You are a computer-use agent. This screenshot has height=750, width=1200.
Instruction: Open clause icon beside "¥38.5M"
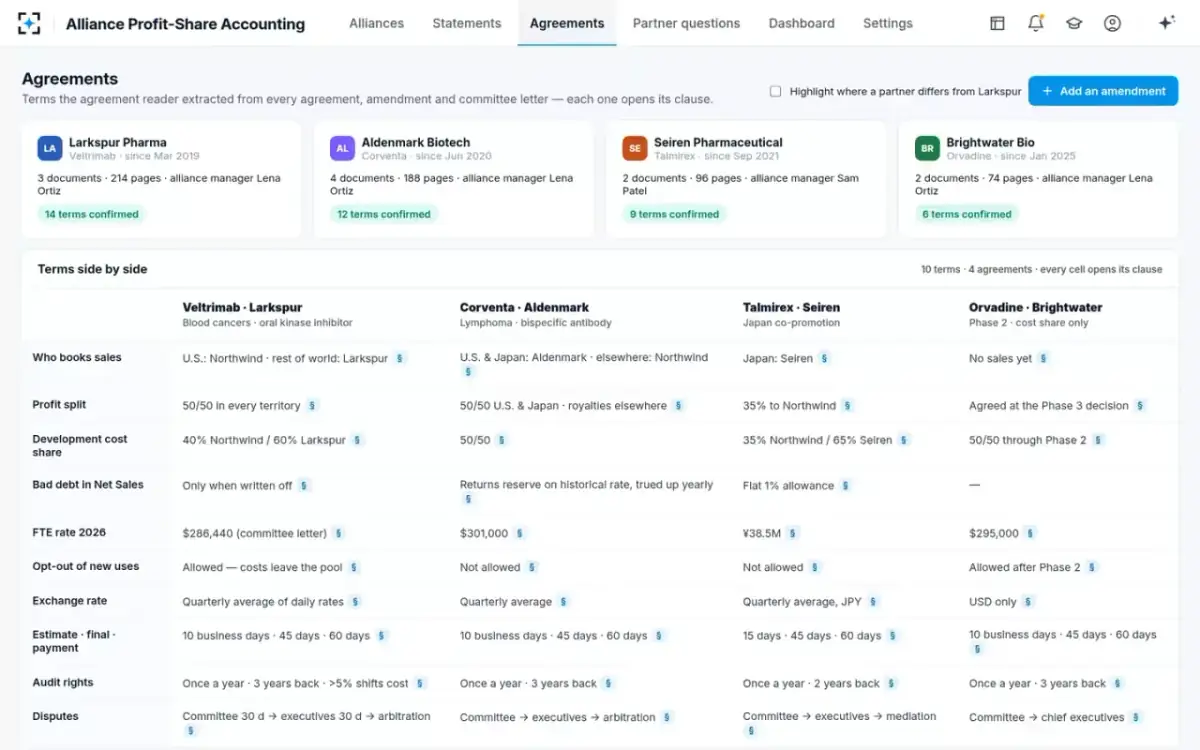pyautogui.click(x=793, y=534)
